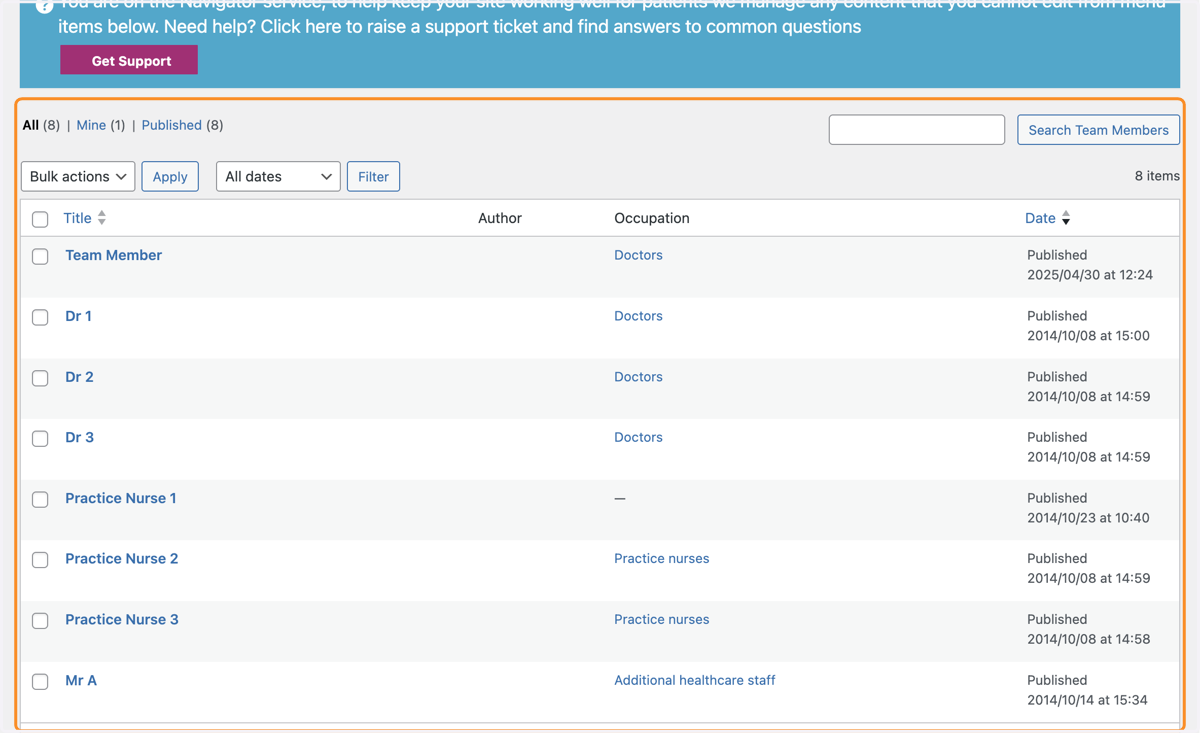
Task: Select the Mr A row checkbox
Action: click(40, 682)
